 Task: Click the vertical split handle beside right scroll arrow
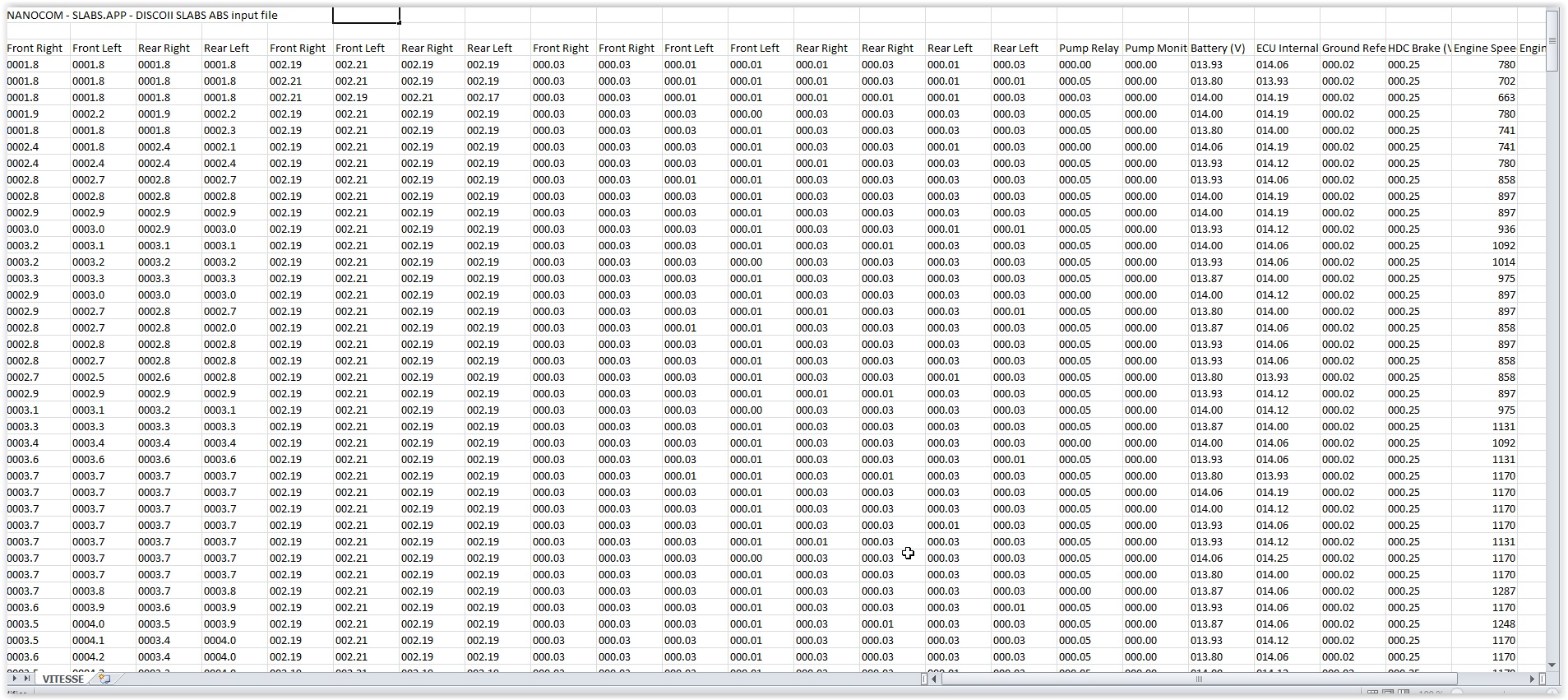pyautogui.click(x=1543, y=679)
